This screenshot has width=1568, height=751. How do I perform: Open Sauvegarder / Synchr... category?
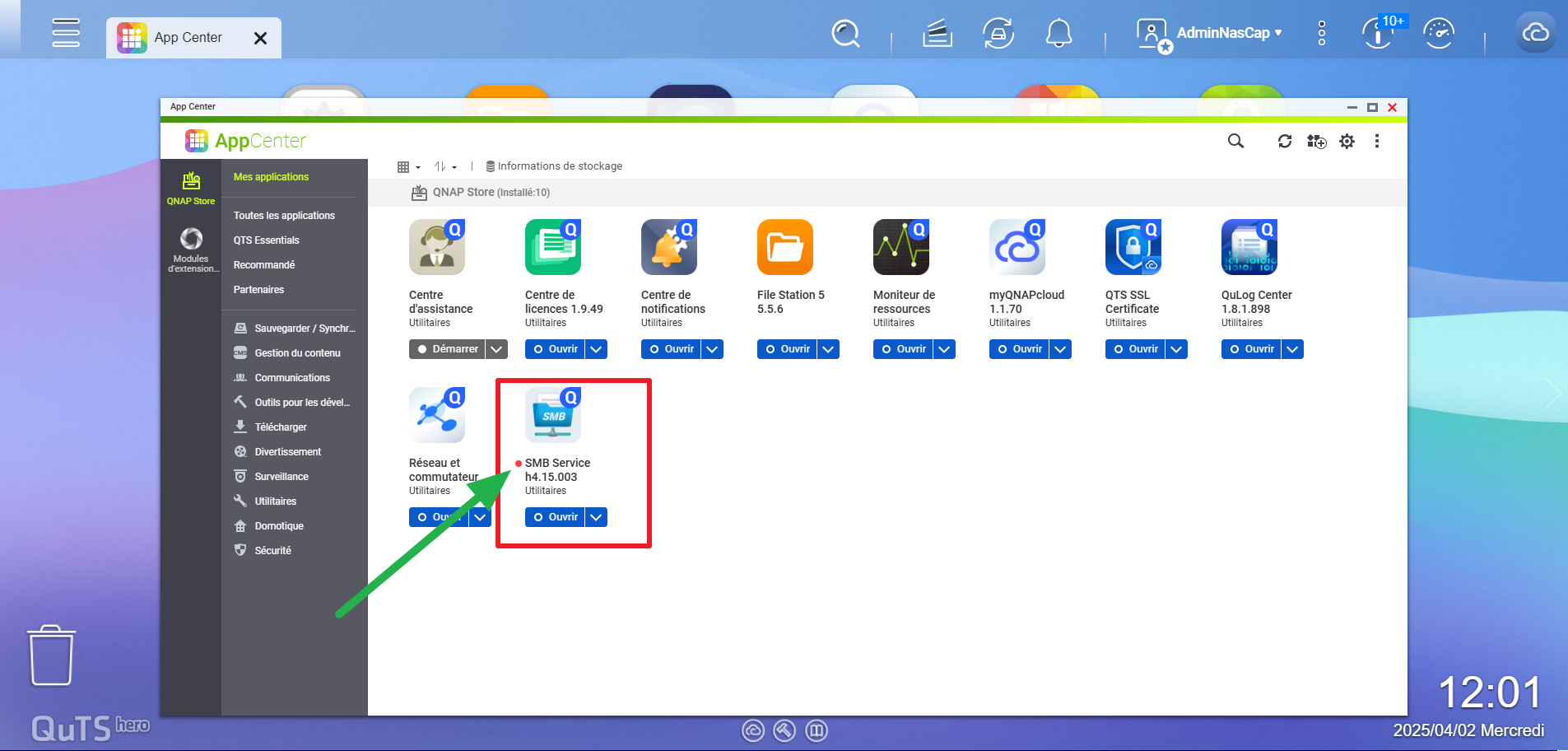[295, 329]
